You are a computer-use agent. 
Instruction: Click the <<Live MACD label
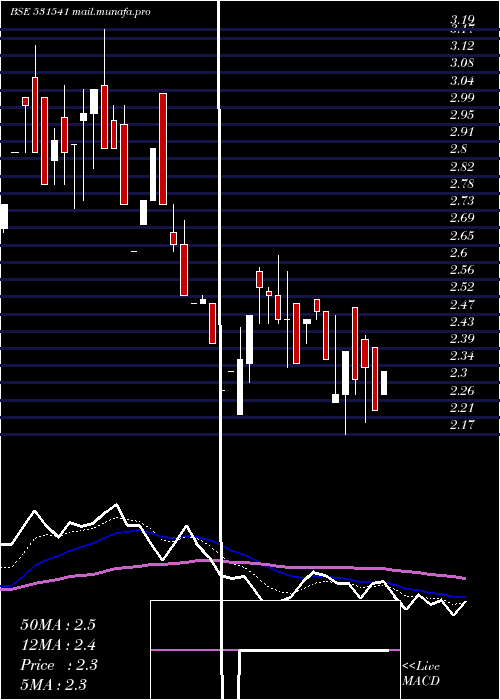pyautogui.click(x=421, y=673)
